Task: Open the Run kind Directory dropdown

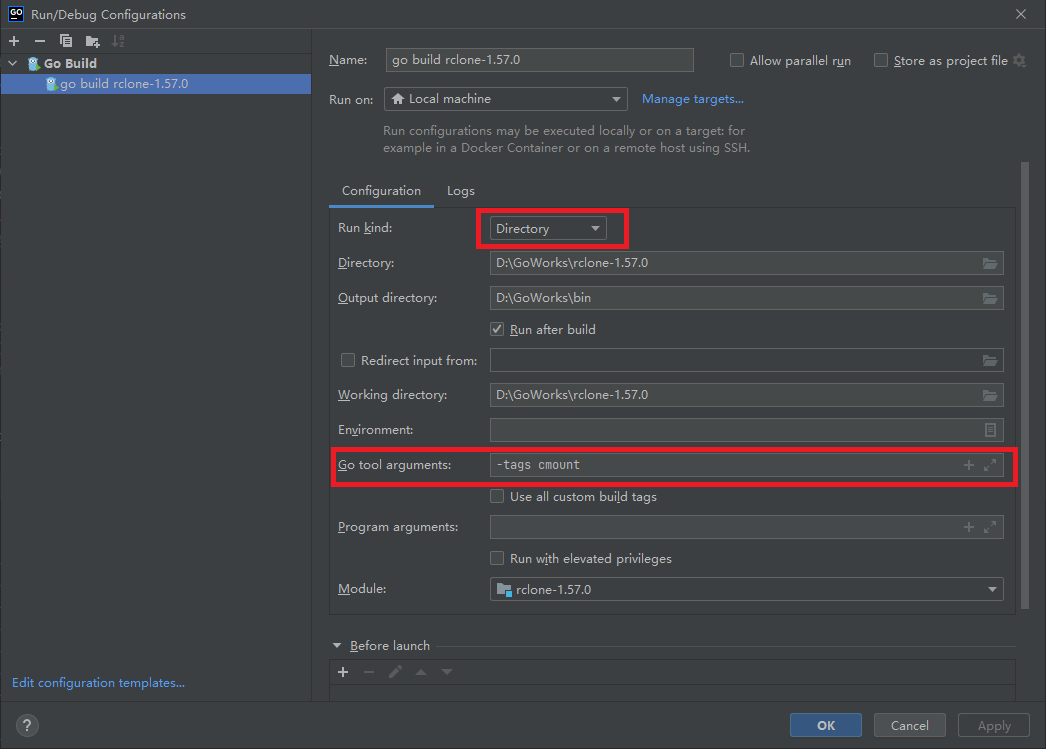Action: click(548, 229)
